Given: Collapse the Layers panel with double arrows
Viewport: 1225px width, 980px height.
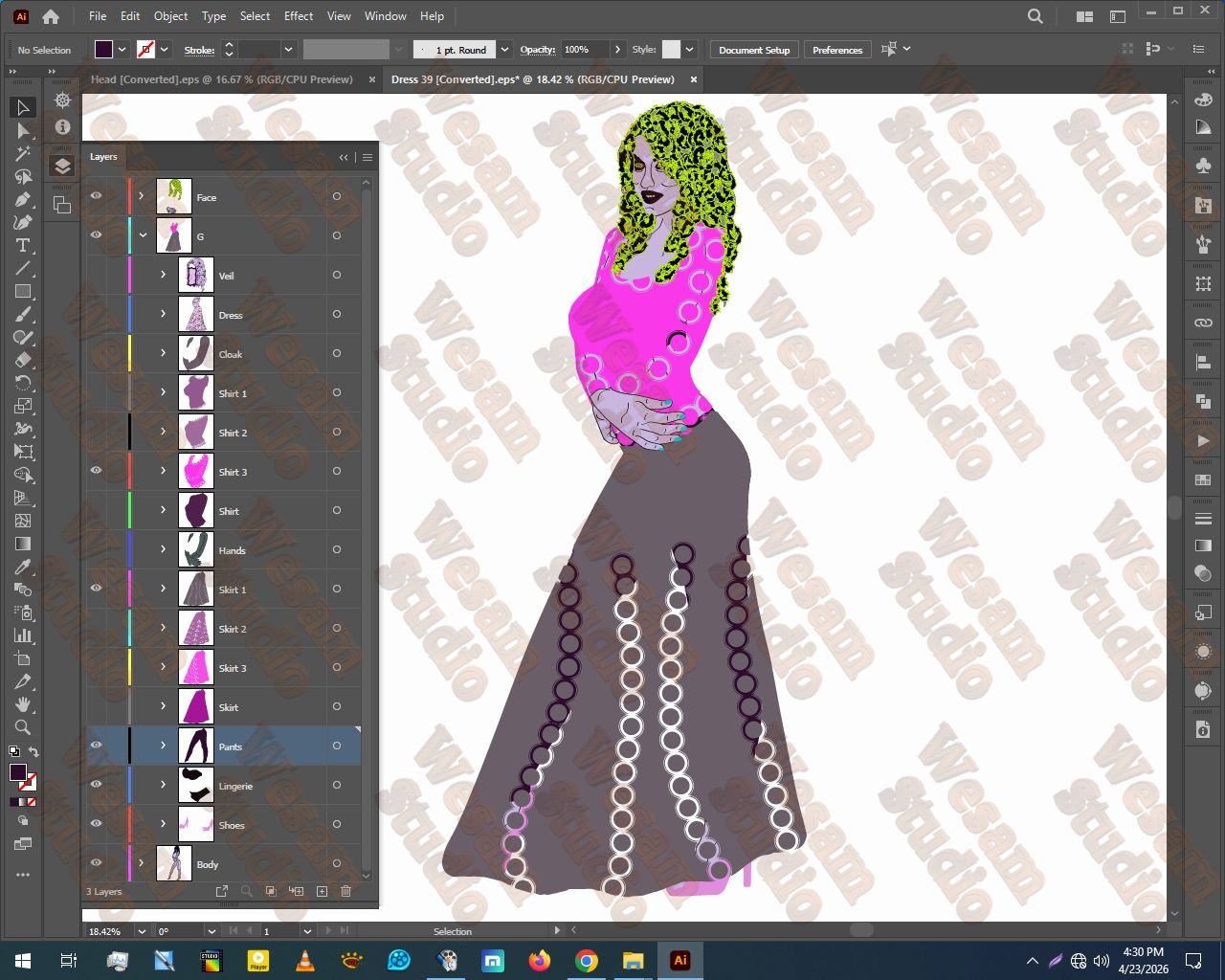Looking at the screenshot, I should click(x=344, y=157).
